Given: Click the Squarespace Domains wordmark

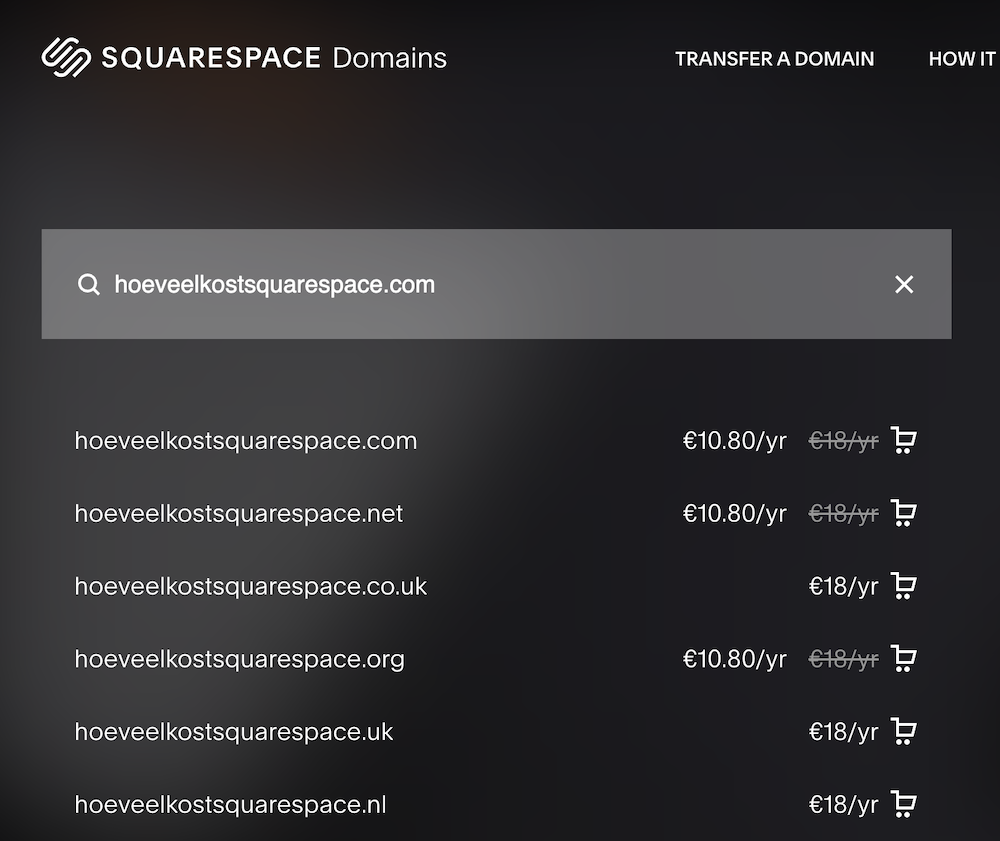Looking at the screenshot, I should 274,58.
